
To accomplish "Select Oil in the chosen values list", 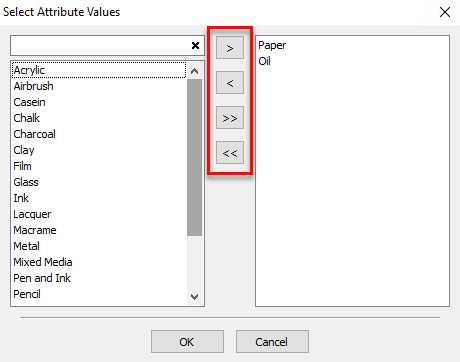I will coord(352,61).
